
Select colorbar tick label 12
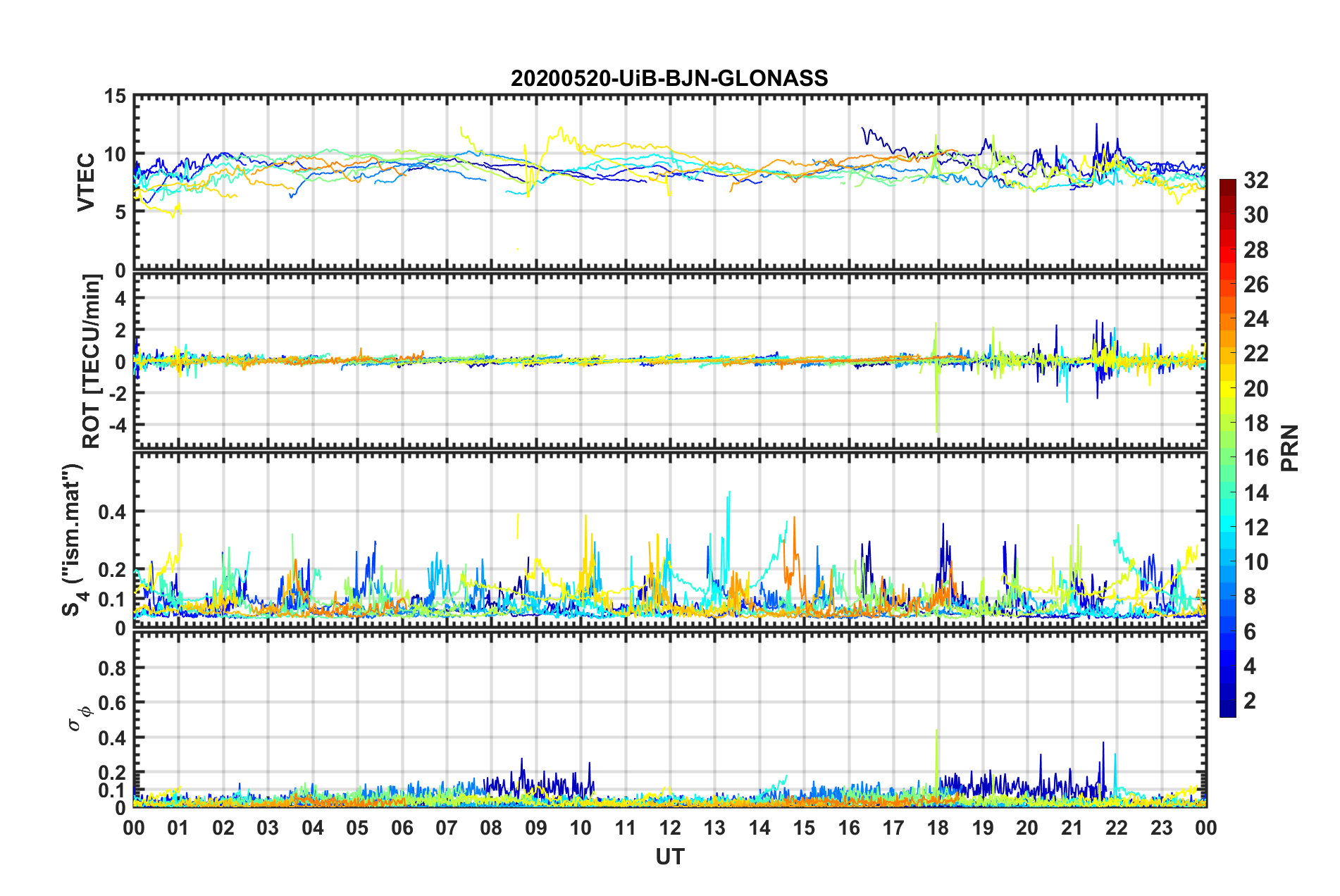click(x=1255, y=528)
